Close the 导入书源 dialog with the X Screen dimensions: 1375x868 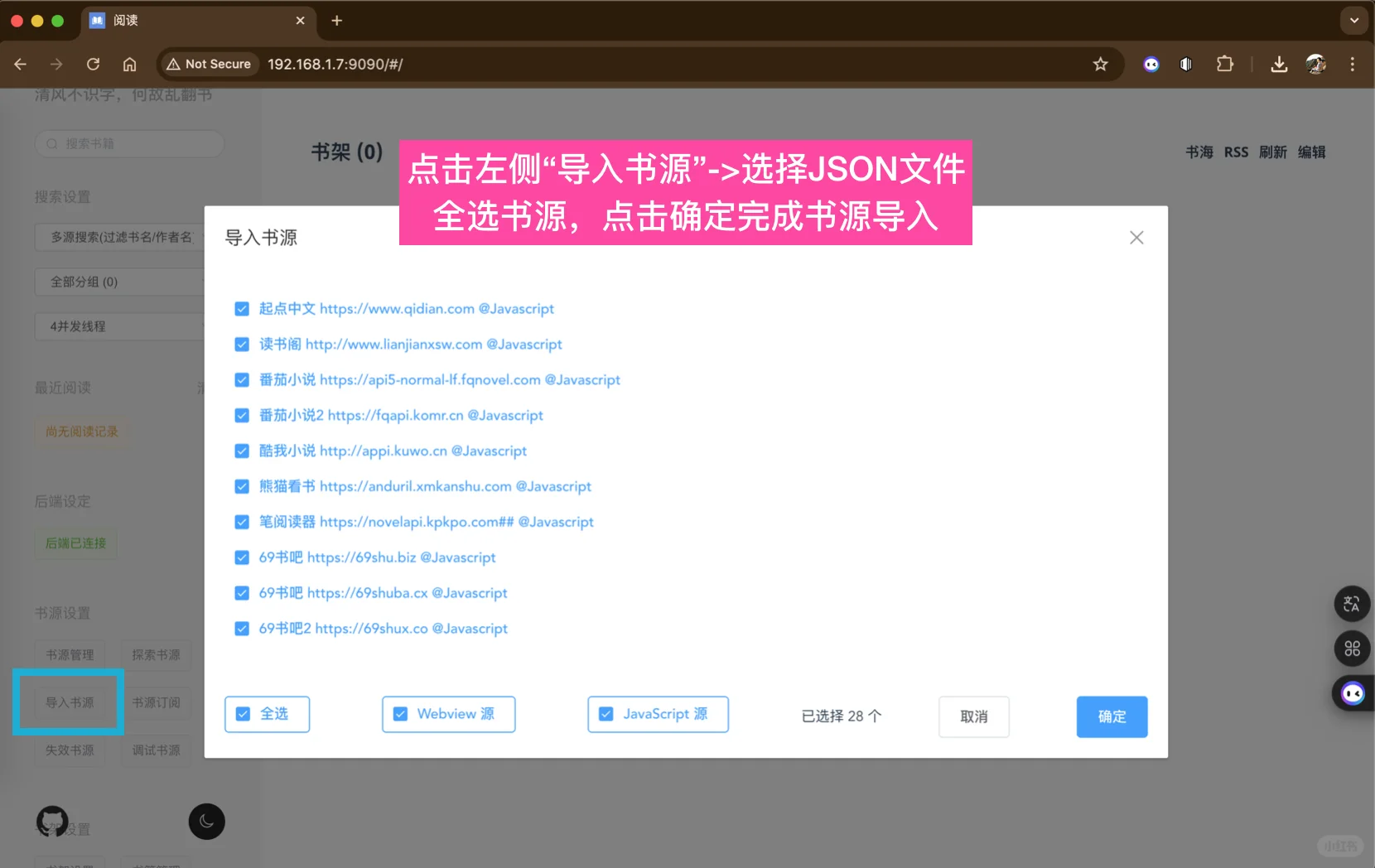tap(1136, 238)
